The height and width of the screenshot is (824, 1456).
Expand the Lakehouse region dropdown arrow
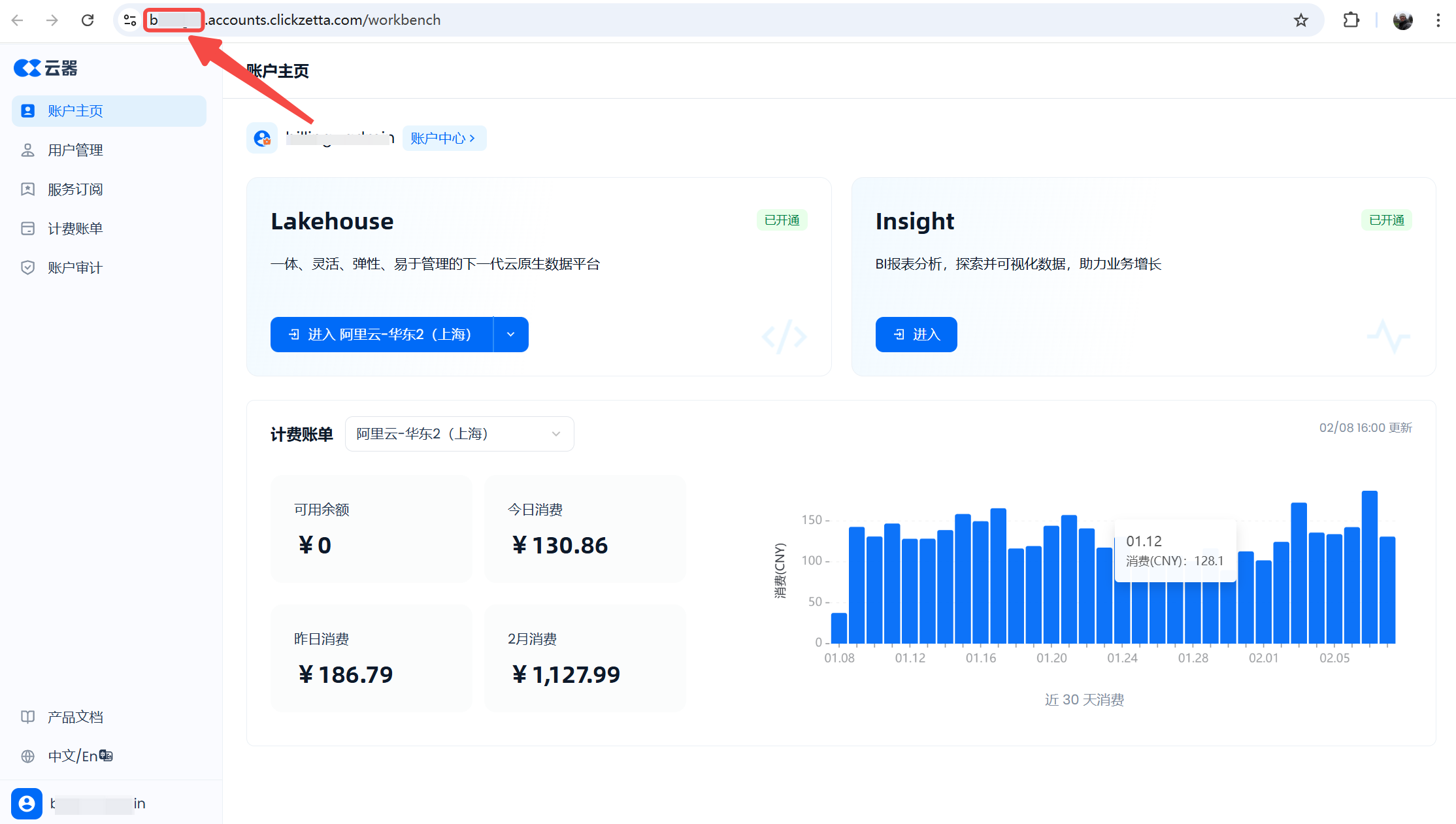click(511, 335)
